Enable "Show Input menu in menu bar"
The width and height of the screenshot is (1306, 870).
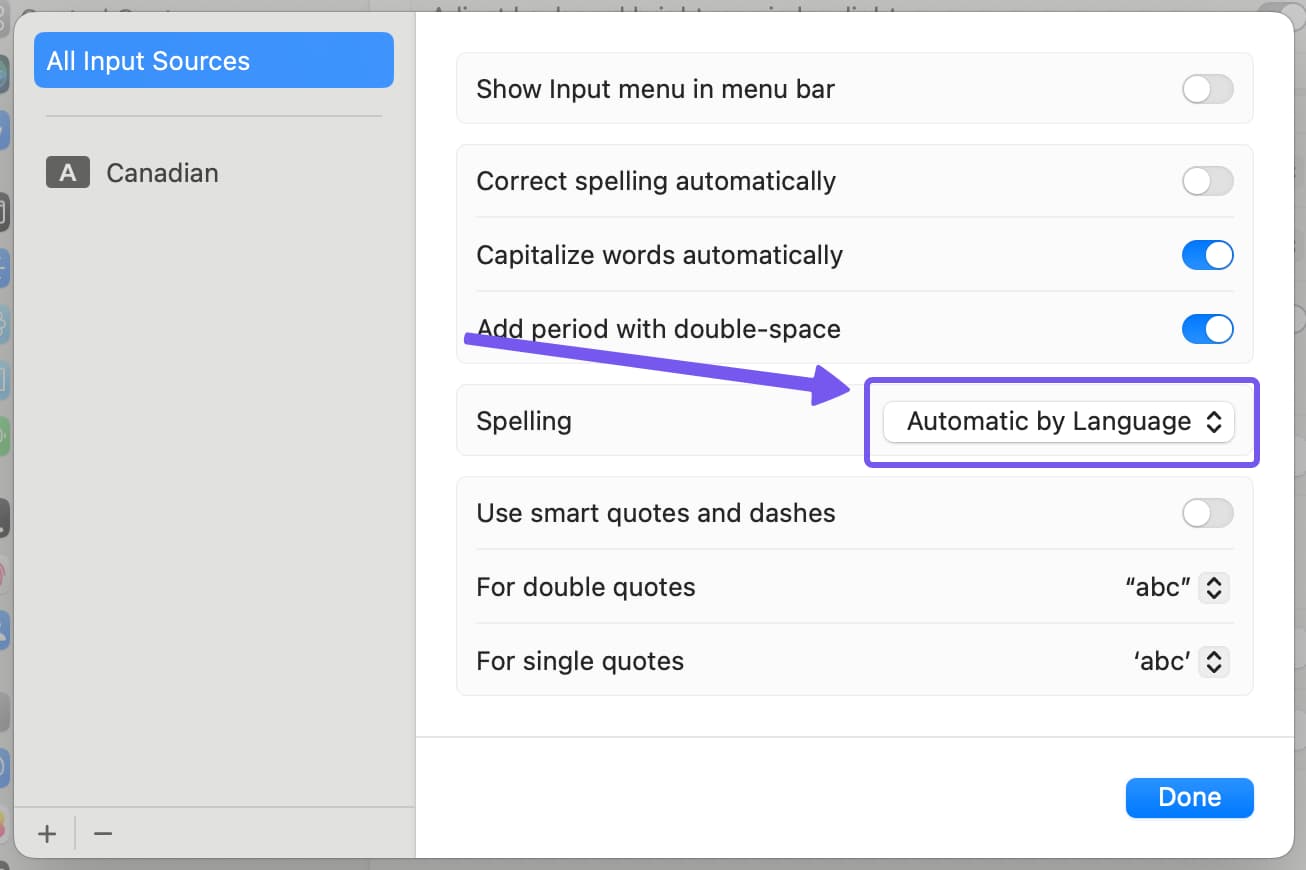coord(1207,89)
